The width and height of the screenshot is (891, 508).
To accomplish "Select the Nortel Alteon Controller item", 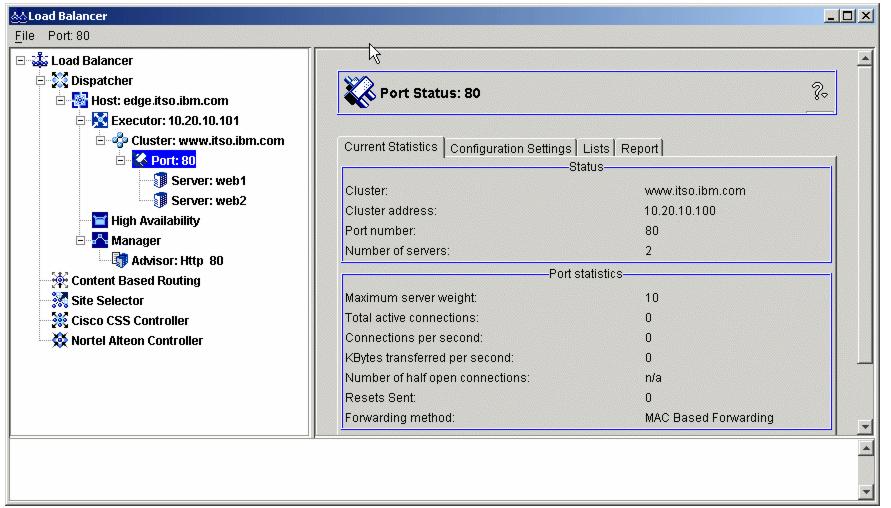I will coord(137,340).
